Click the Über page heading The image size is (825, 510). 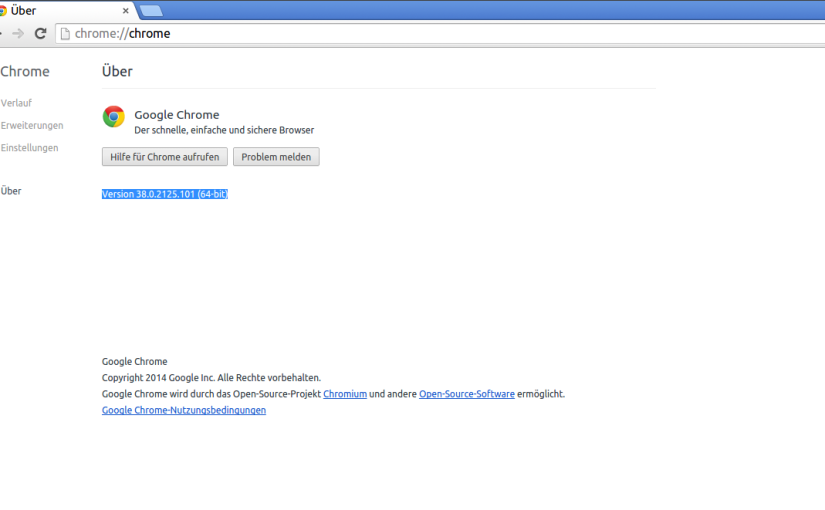[x=117, y=71]
